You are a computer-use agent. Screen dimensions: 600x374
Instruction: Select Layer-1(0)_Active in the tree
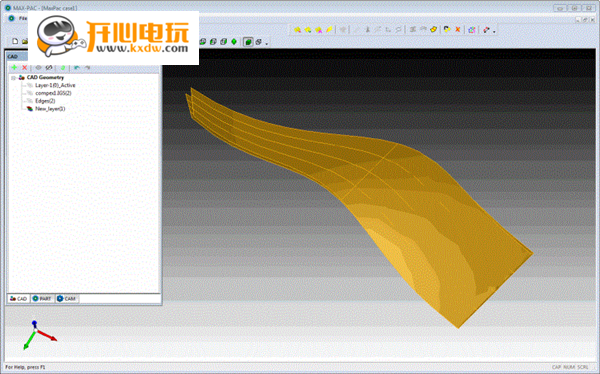coord(55,85)
